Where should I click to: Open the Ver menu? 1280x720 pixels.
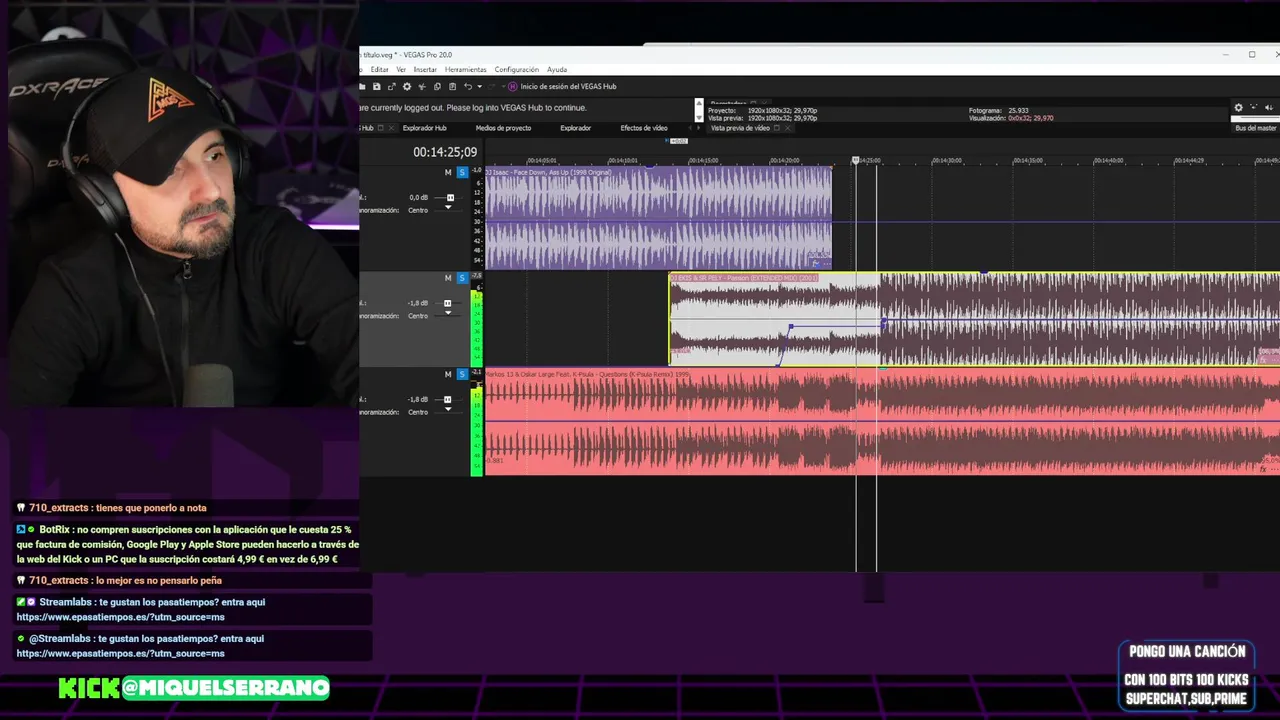[401, 69]
